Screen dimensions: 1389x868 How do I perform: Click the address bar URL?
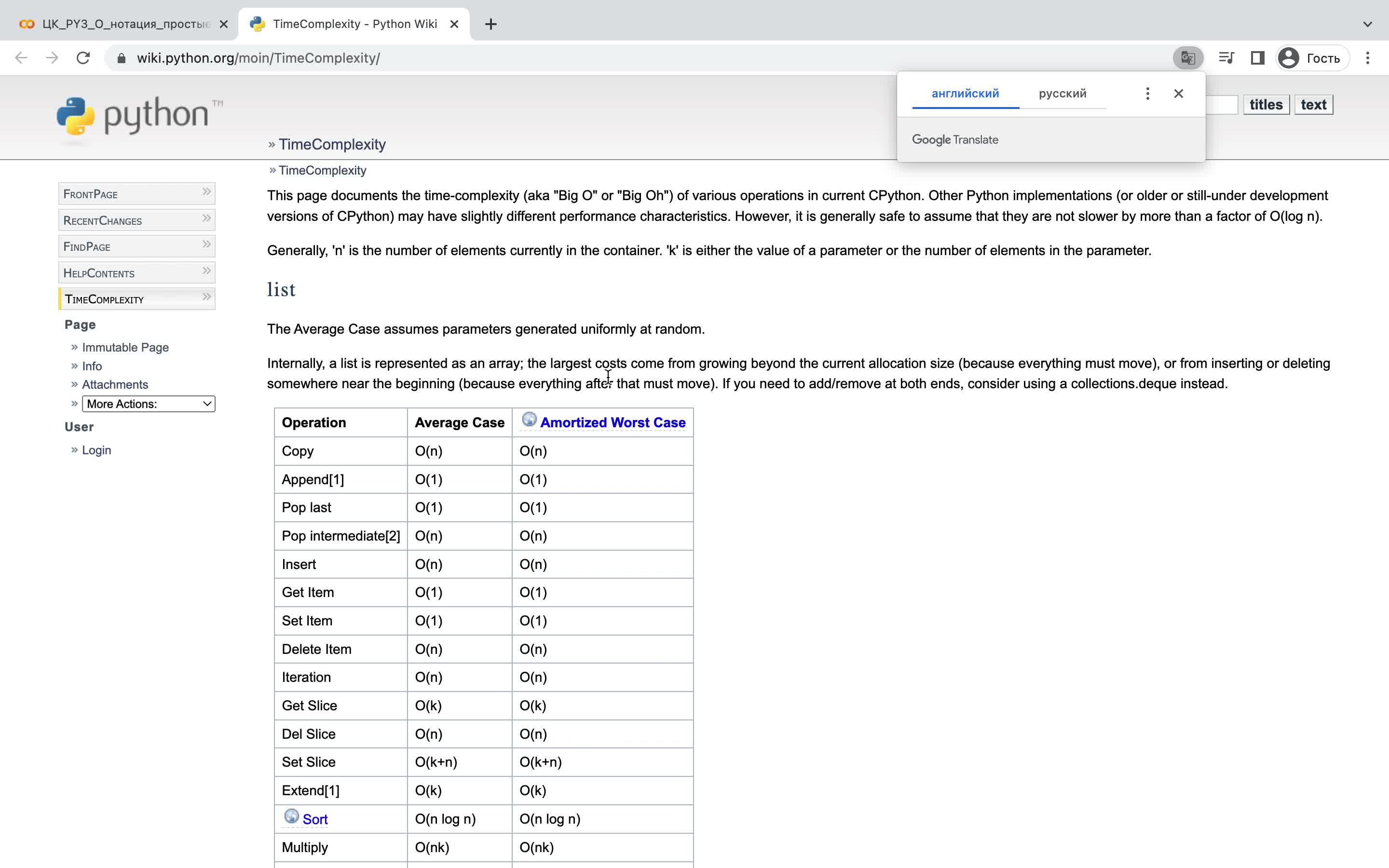(x=259, y=58)
